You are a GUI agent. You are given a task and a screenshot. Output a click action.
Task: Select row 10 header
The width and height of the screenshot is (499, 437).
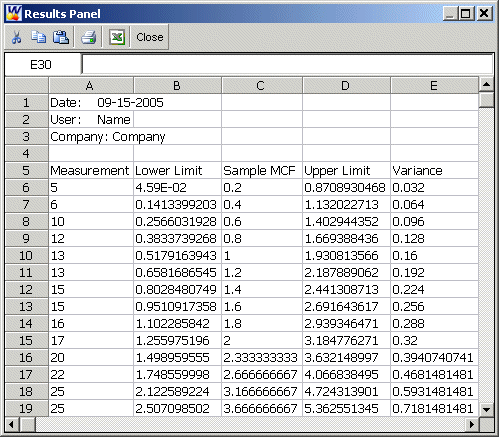27,256
